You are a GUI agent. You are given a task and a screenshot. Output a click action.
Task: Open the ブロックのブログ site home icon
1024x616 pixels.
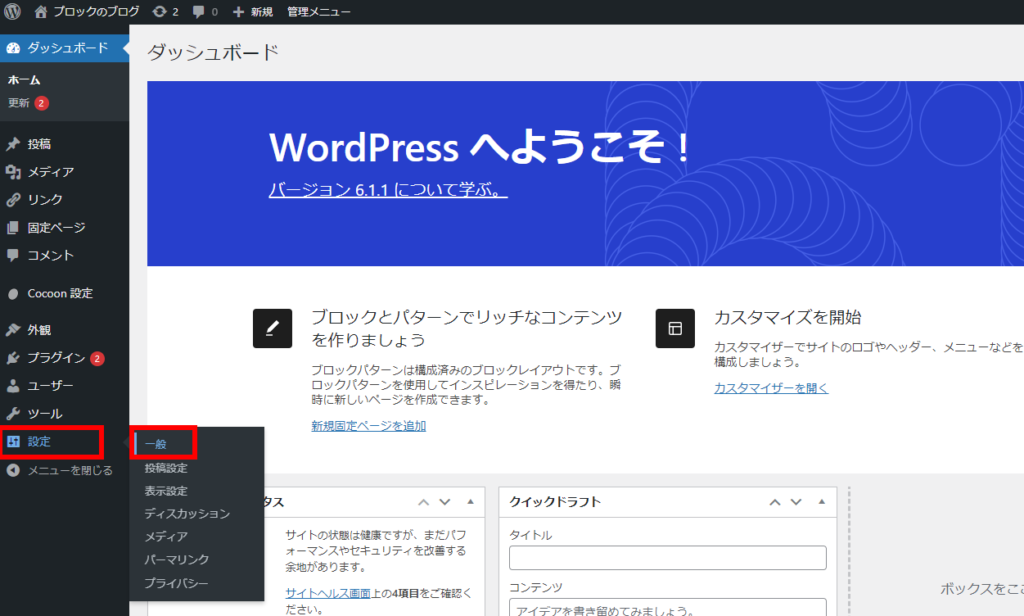tap(40, 11)
